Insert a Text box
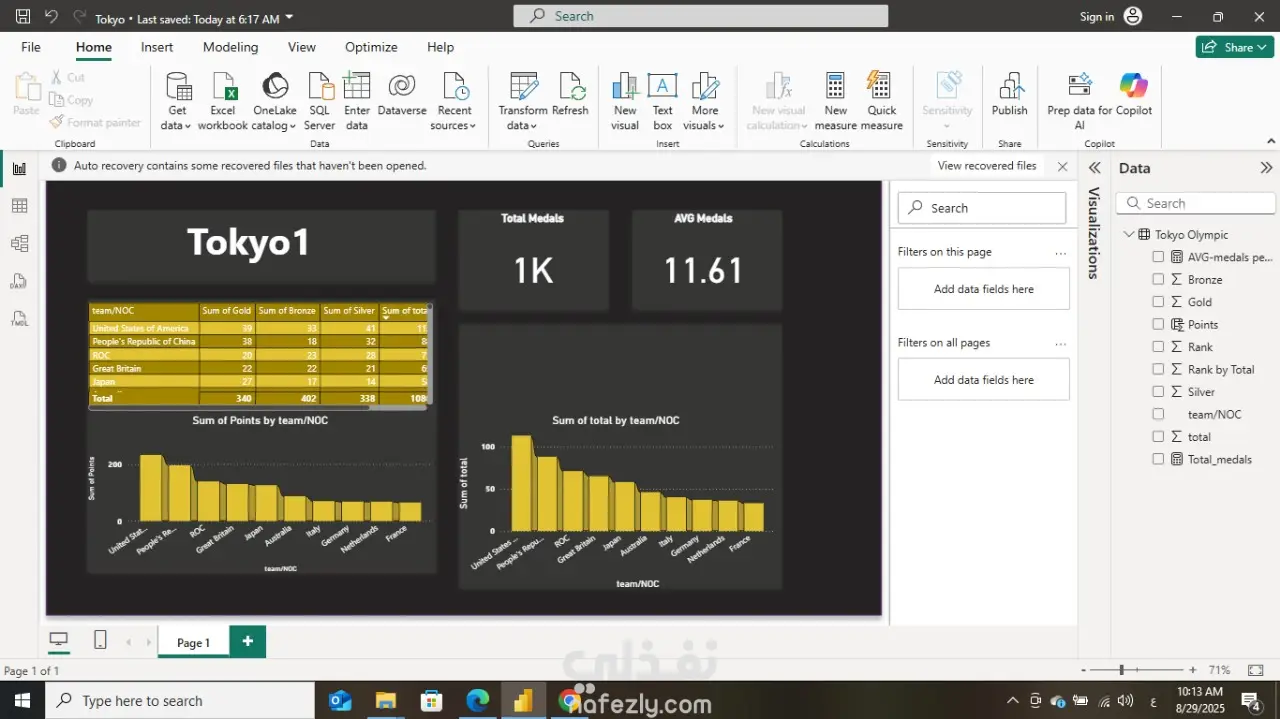This screenshot has height=719, width=1280. (x=663, y=101)
